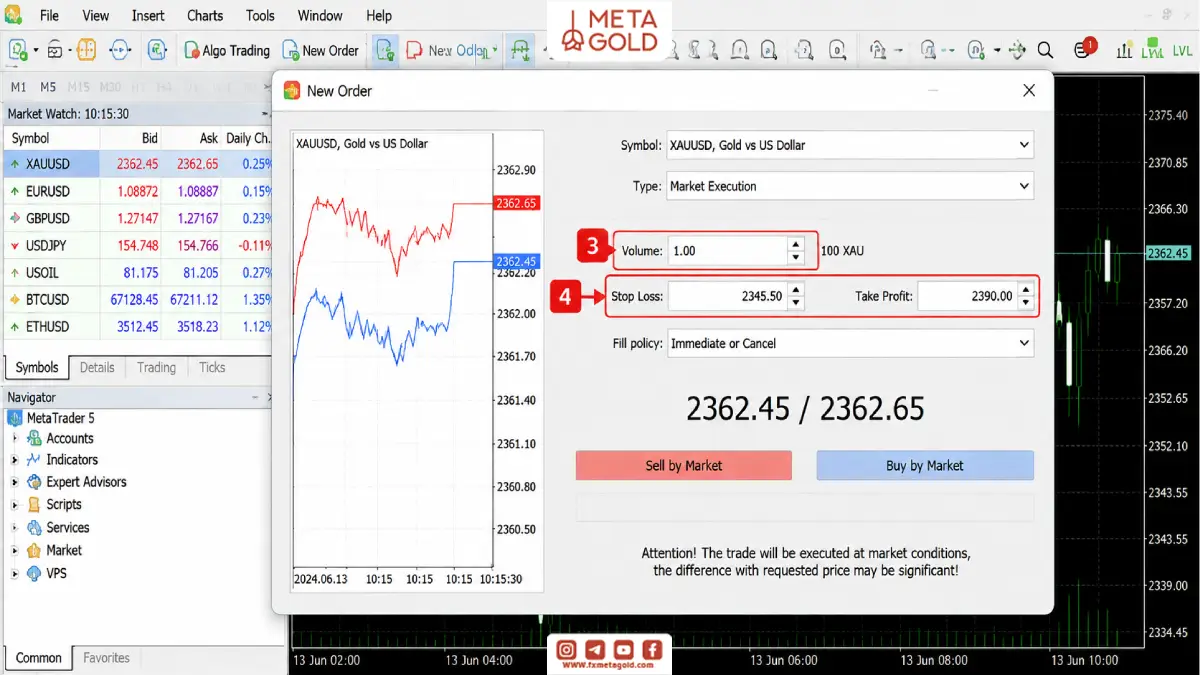Switch to the Details tab in Market Watch
The height and width of the screenshot is (675, 1200).
click(97, 368)
